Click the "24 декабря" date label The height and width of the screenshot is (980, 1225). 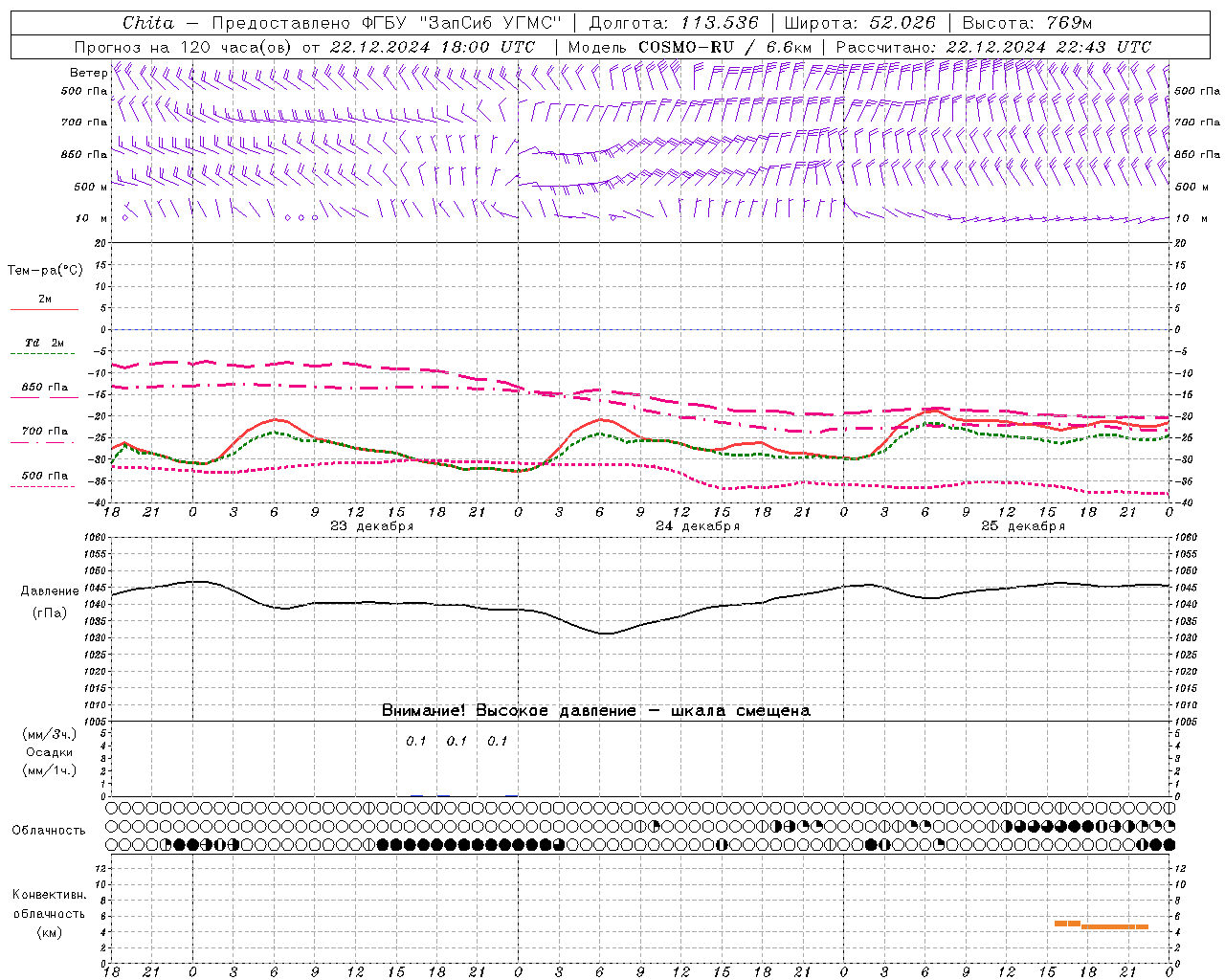(x=698, y=525)
